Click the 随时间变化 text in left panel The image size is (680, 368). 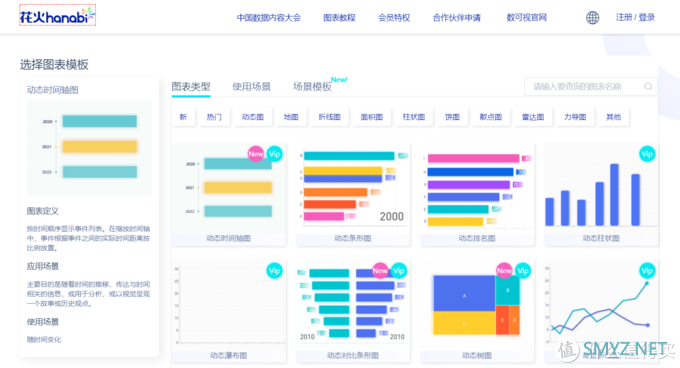click(x=44, y=339)
